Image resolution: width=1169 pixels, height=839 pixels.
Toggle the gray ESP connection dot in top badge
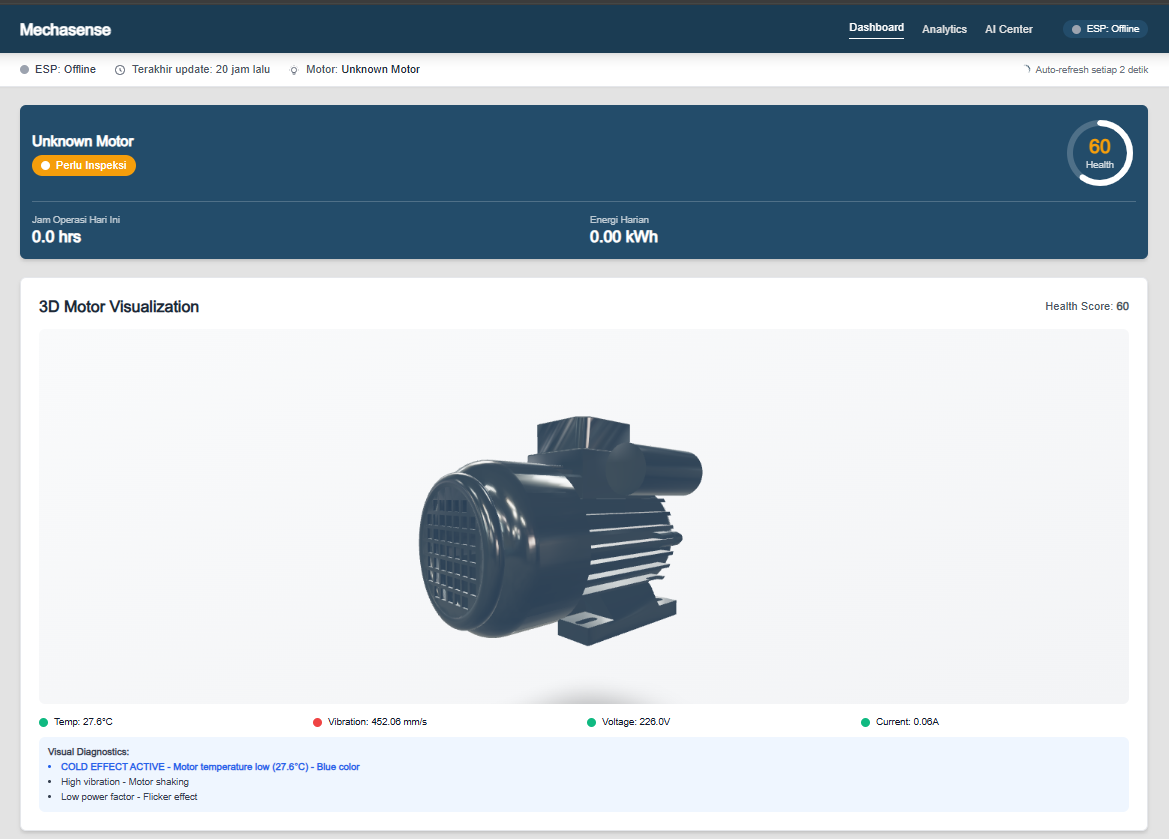point(1074,28)
